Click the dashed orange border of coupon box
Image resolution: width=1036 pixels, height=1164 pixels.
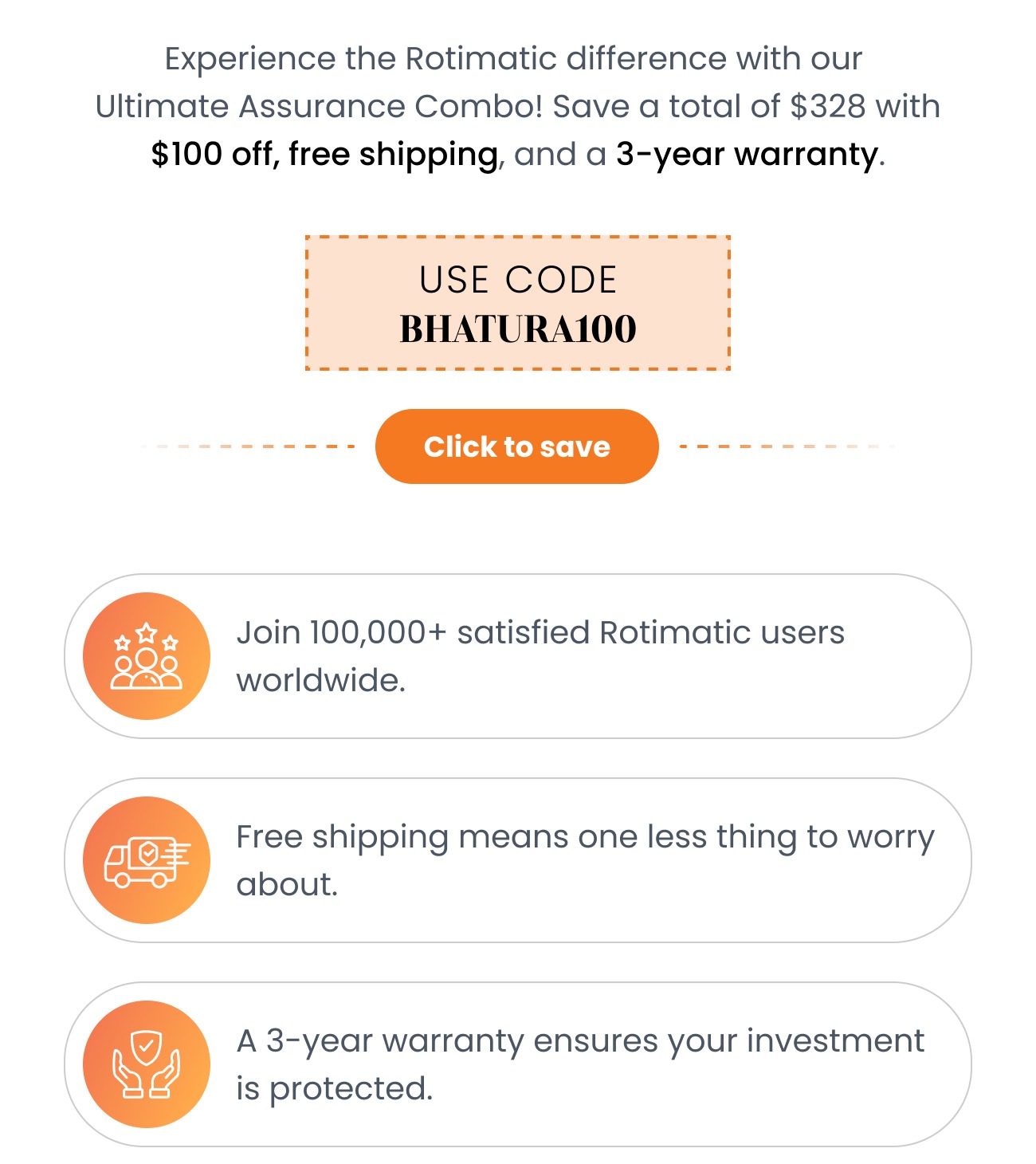[x=518, y=238]
